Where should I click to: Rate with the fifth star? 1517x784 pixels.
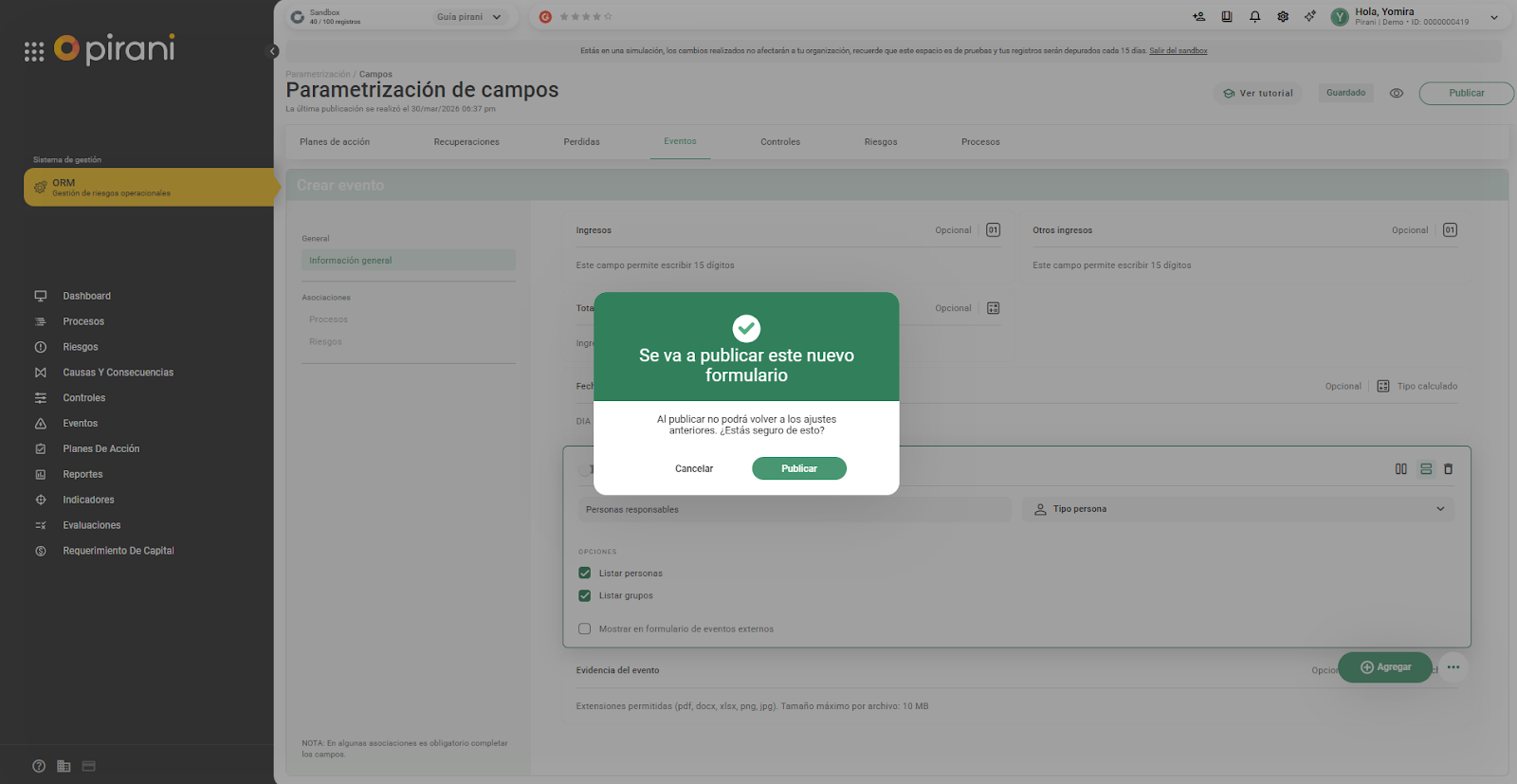click(608, 17)
